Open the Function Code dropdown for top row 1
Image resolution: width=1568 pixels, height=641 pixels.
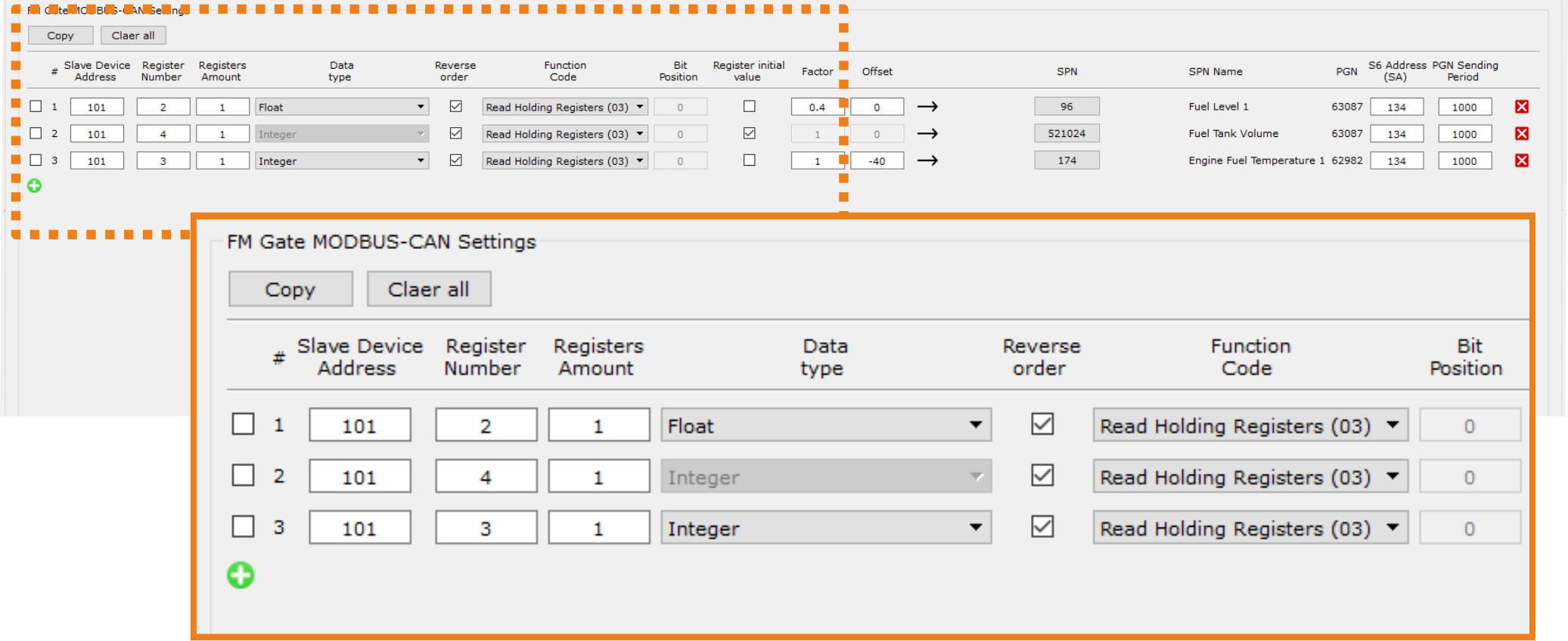coord(565,107)
